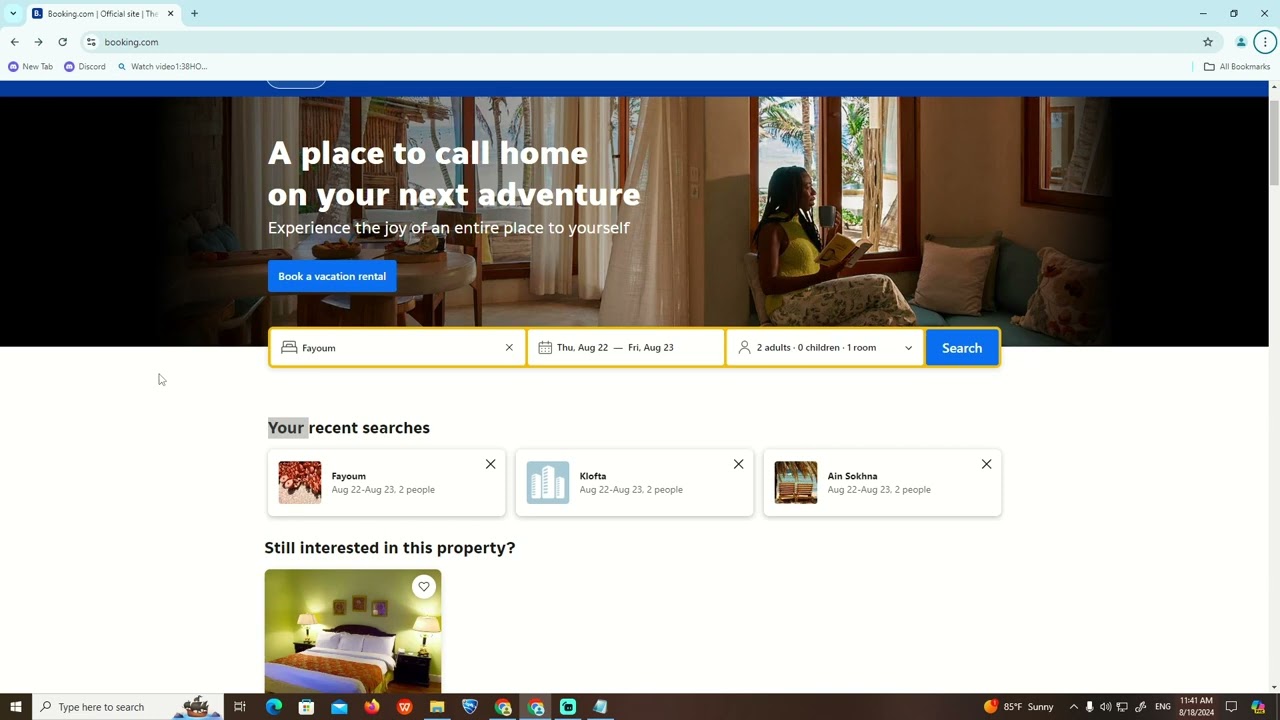The height and width of the screenshot is (720, 1280).
Task: Open All Bookmarks folder
Action: click(x=1237, y=67)
